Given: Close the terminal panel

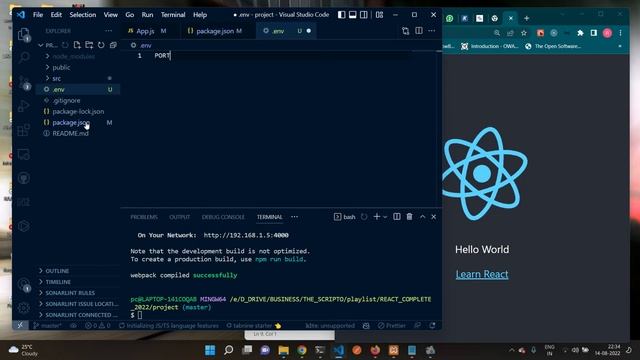Looking at the screenshot, I should 433,217.
